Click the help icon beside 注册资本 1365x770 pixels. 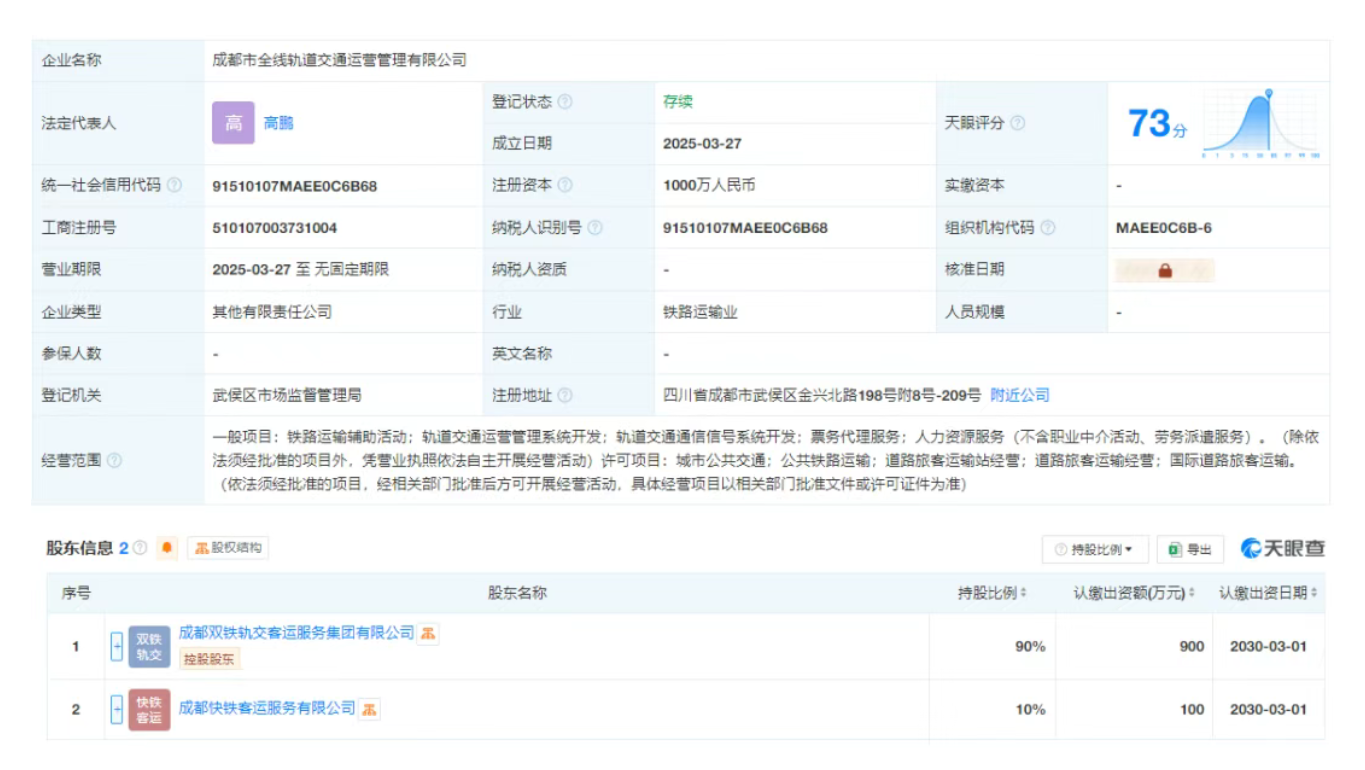pyautogui.click(x=565, y=185)
